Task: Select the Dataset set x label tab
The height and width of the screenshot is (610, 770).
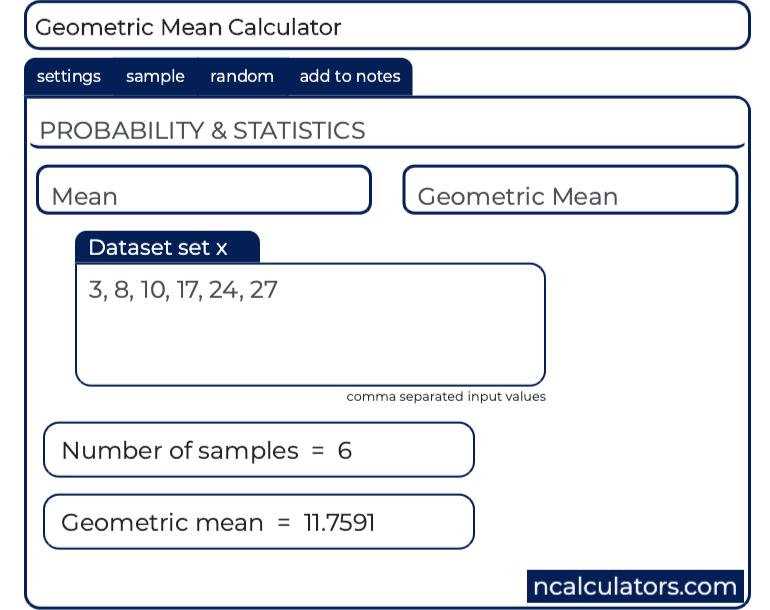Action: [167, 247]
